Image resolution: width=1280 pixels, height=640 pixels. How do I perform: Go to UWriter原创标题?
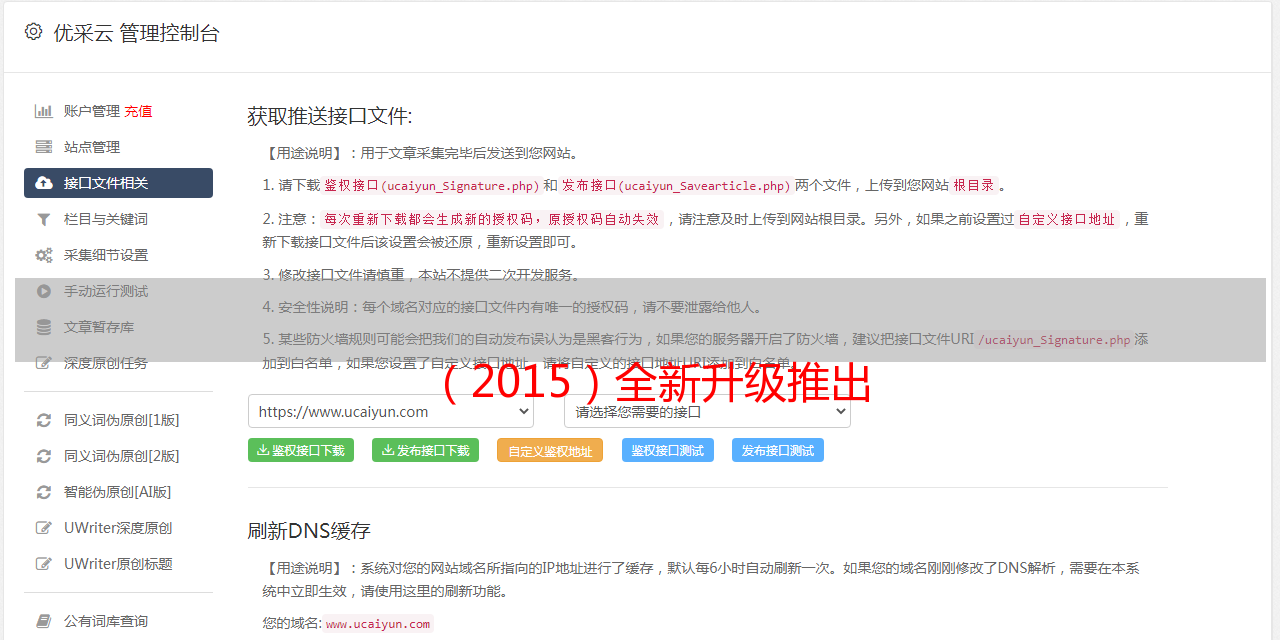[118, 564]
